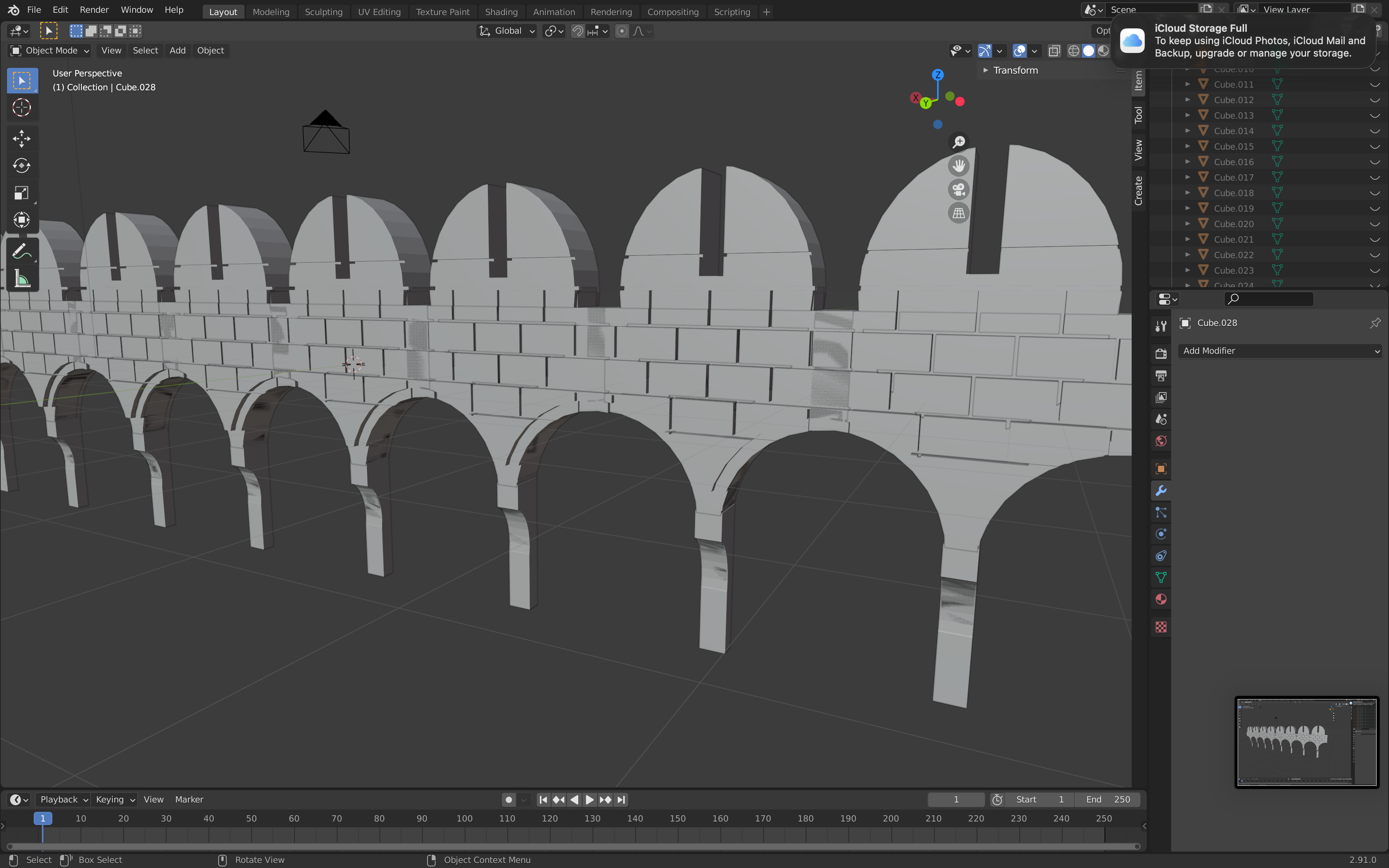Toggle proportional editing in header
This screenshot has height=868, width=1389.
(x=622, y=31)
